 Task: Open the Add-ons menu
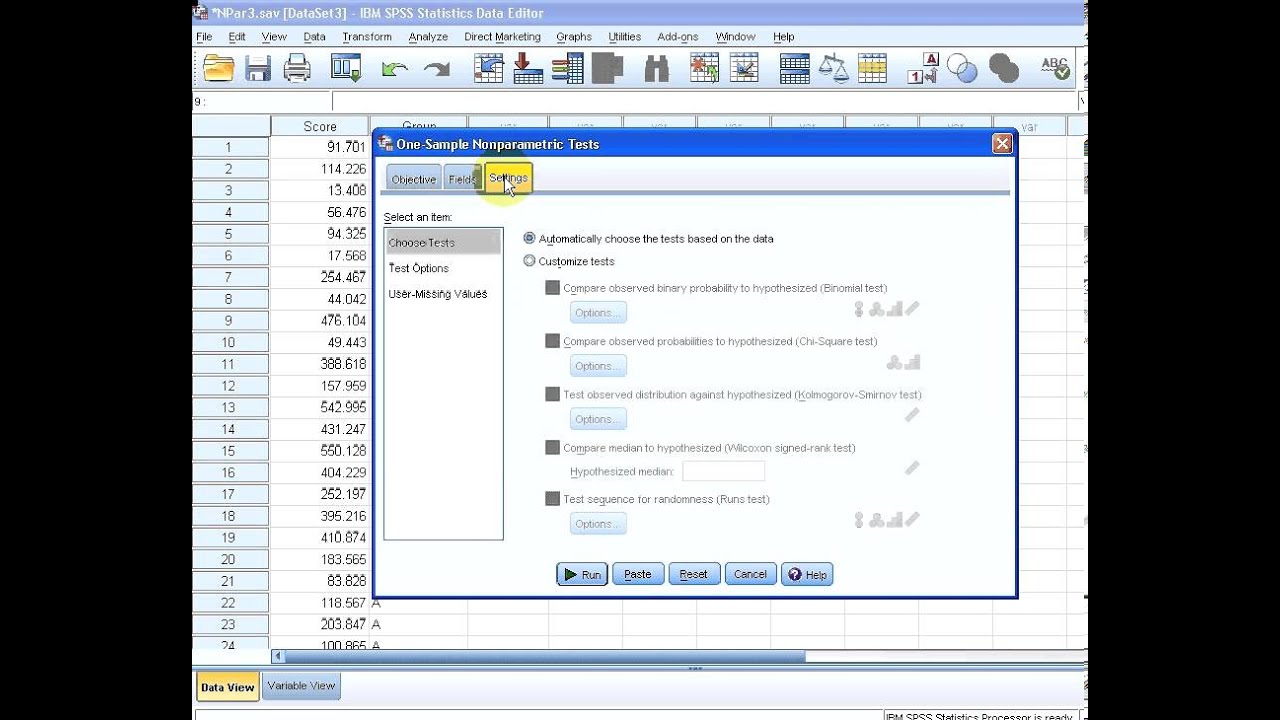[678, 37]
